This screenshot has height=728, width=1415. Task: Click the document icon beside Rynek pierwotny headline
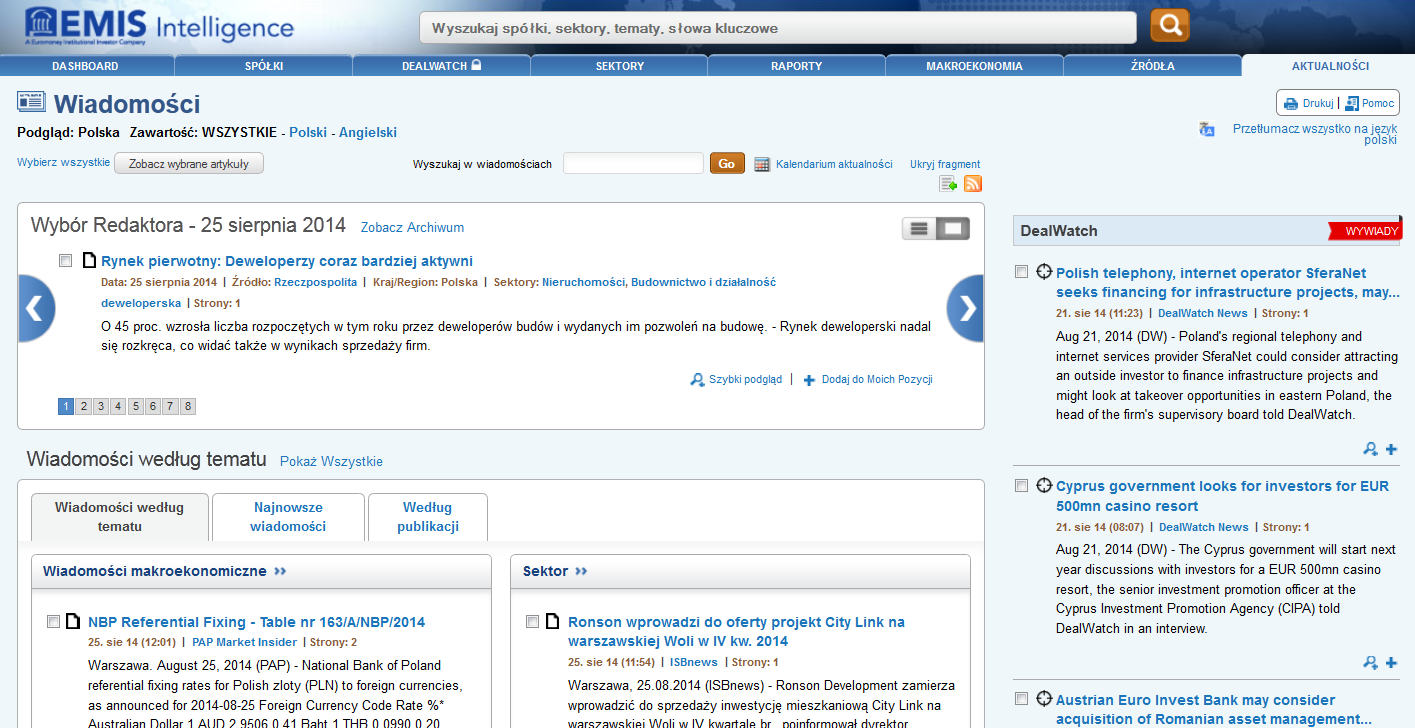[x=89, y=261]
